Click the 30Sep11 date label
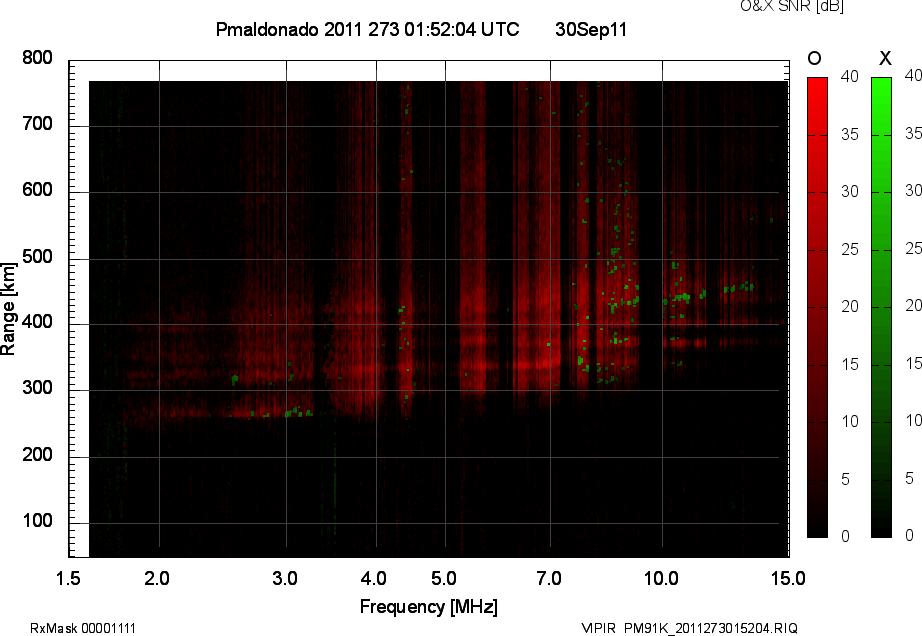 tap(591, 30)
